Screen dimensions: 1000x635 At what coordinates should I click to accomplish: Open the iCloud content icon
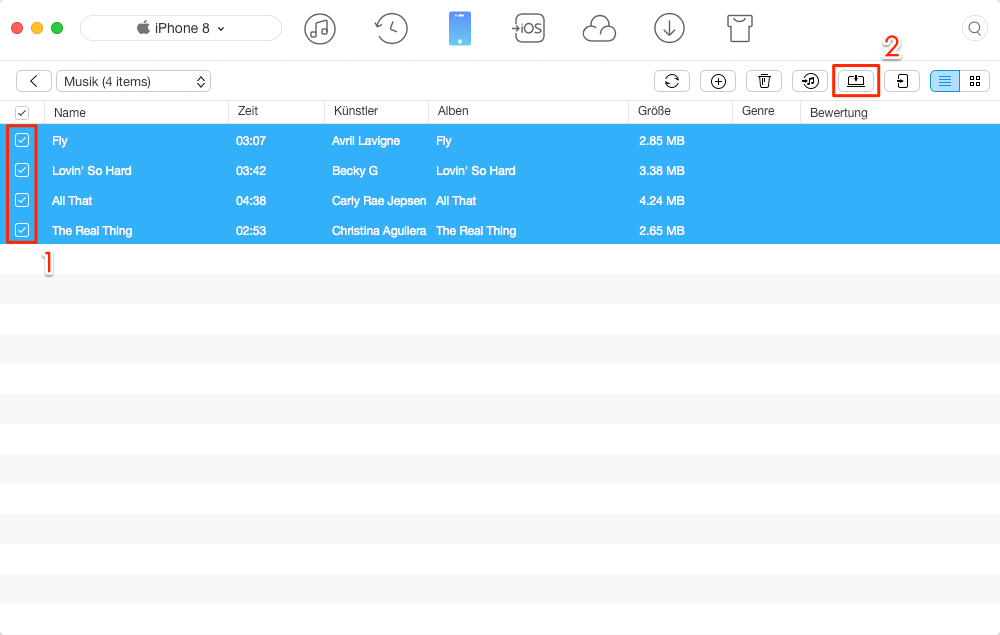[599, 29]
